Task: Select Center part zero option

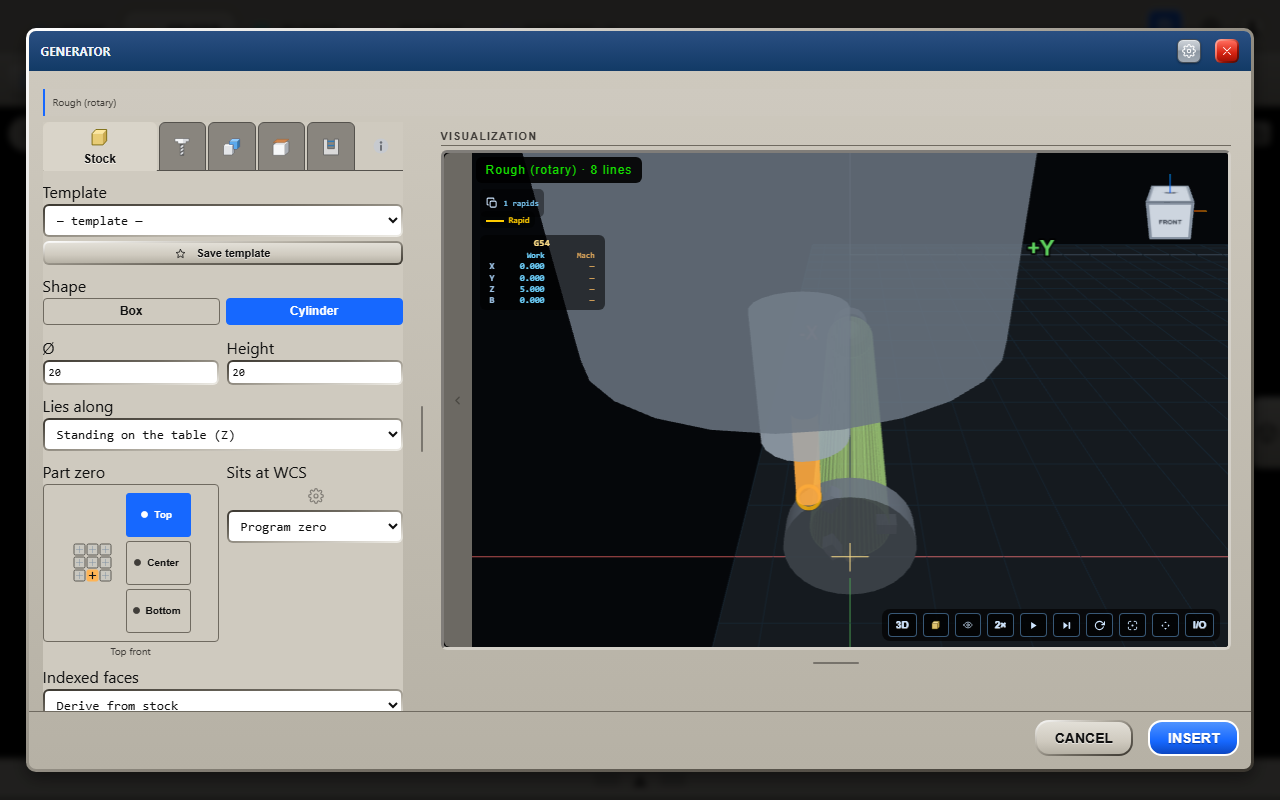Action: pos(158,563)
